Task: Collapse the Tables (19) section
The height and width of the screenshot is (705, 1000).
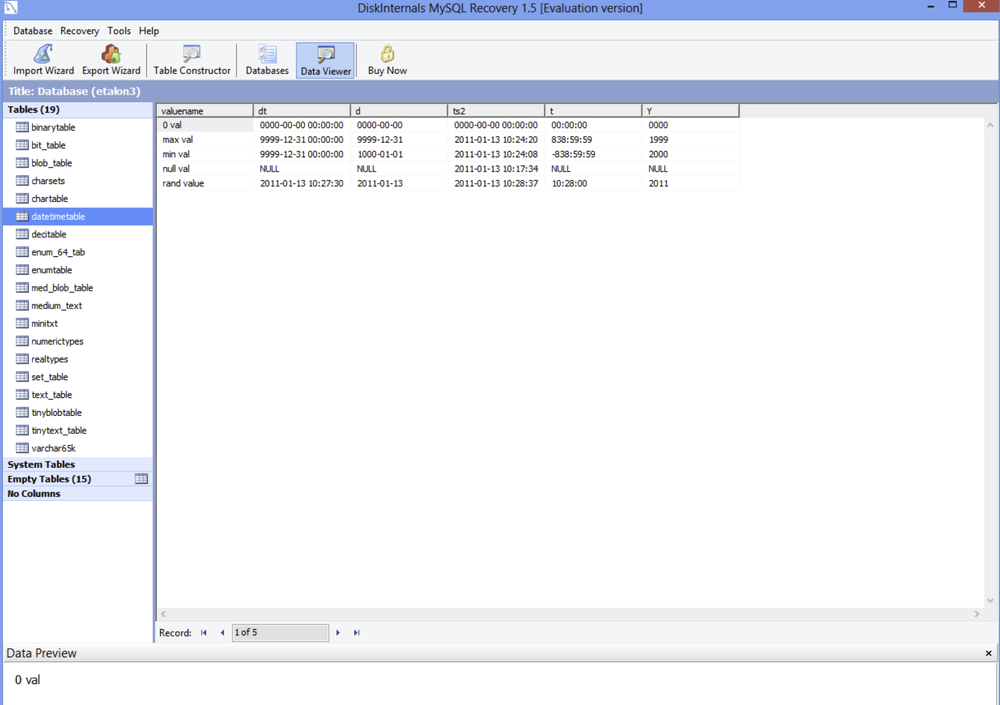Action: (x=78, y=110)
